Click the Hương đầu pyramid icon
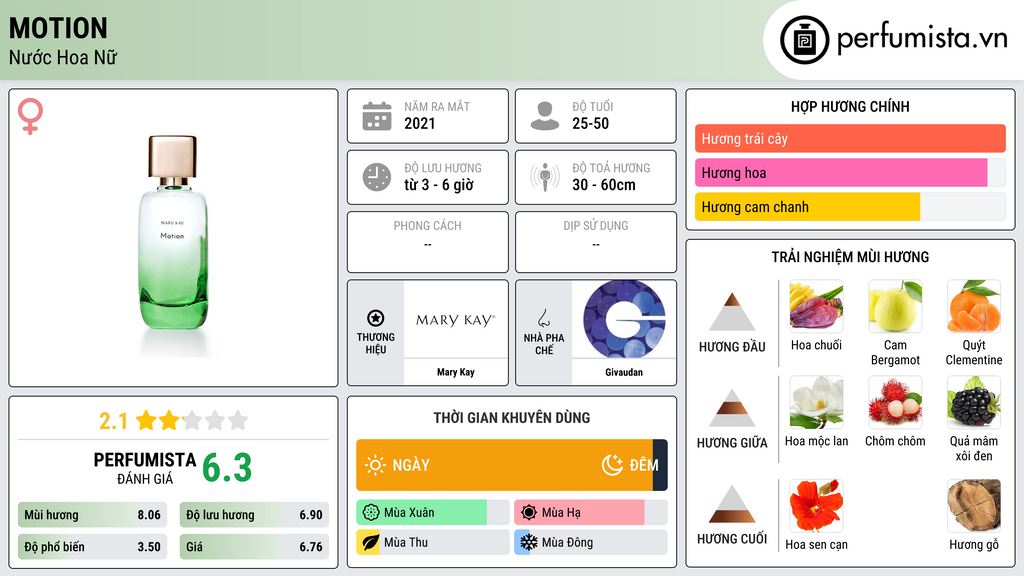 (x=732, y=312)
